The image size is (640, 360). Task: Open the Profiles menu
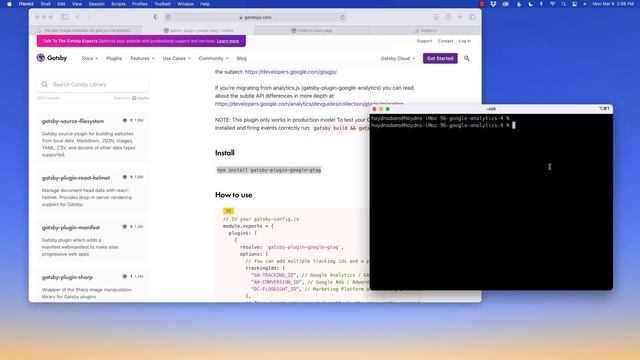click(x=140, y=4)
